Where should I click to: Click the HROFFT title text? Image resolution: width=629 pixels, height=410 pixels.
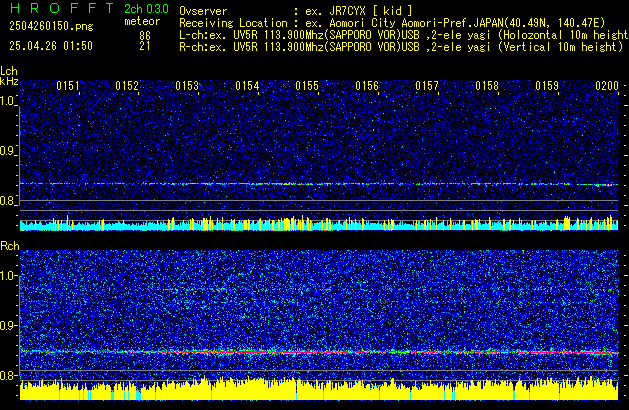(x=62, y=8)
